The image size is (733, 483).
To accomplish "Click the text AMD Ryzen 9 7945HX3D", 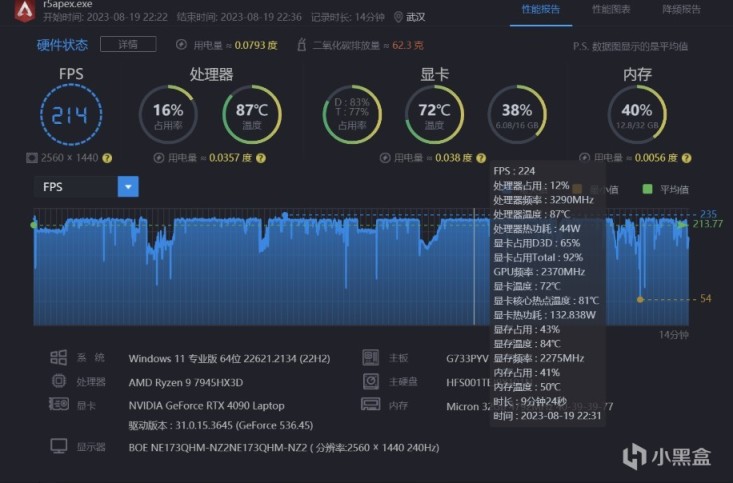I will (186, 382).
